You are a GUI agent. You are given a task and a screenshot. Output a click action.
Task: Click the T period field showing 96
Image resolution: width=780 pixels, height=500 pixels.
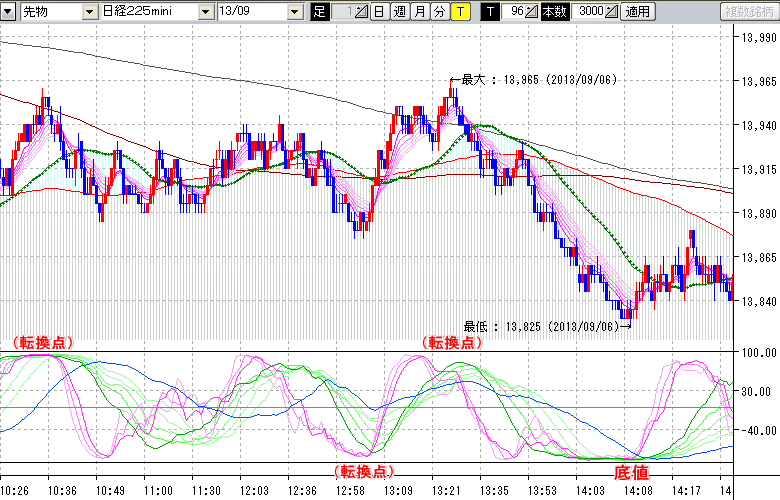(514, 12)
